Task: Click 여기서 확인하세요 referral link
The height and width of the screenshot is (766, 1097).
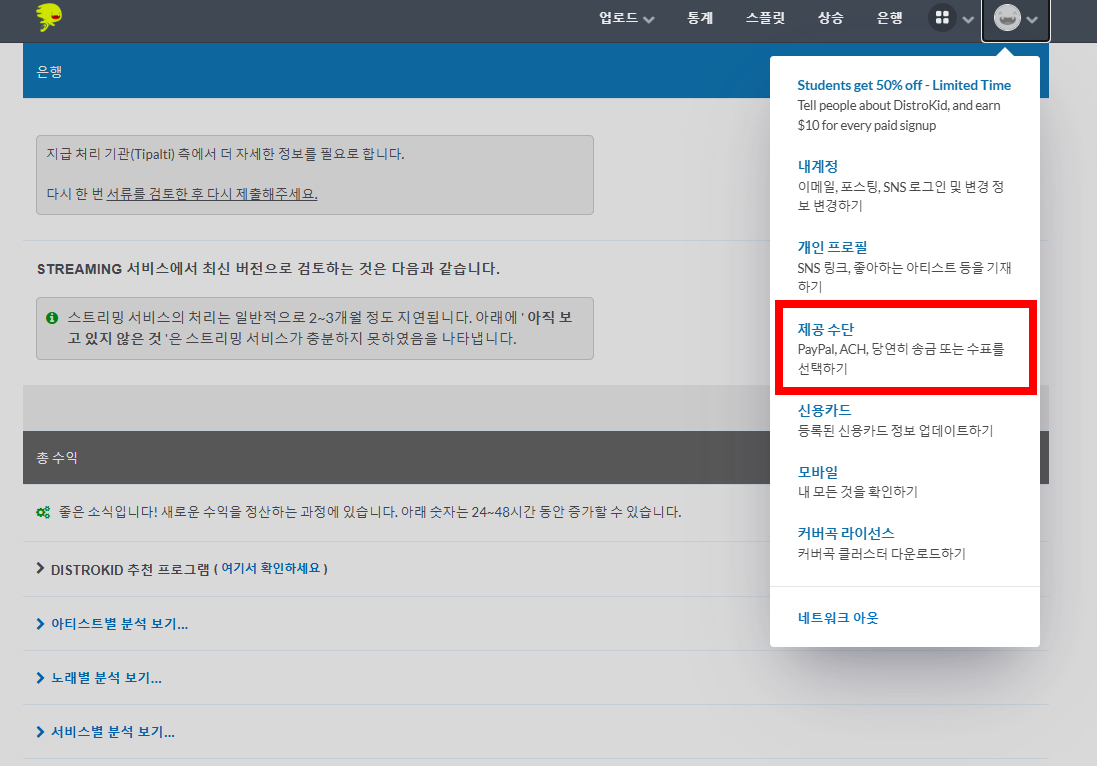Action: click(x=271, y=568)
